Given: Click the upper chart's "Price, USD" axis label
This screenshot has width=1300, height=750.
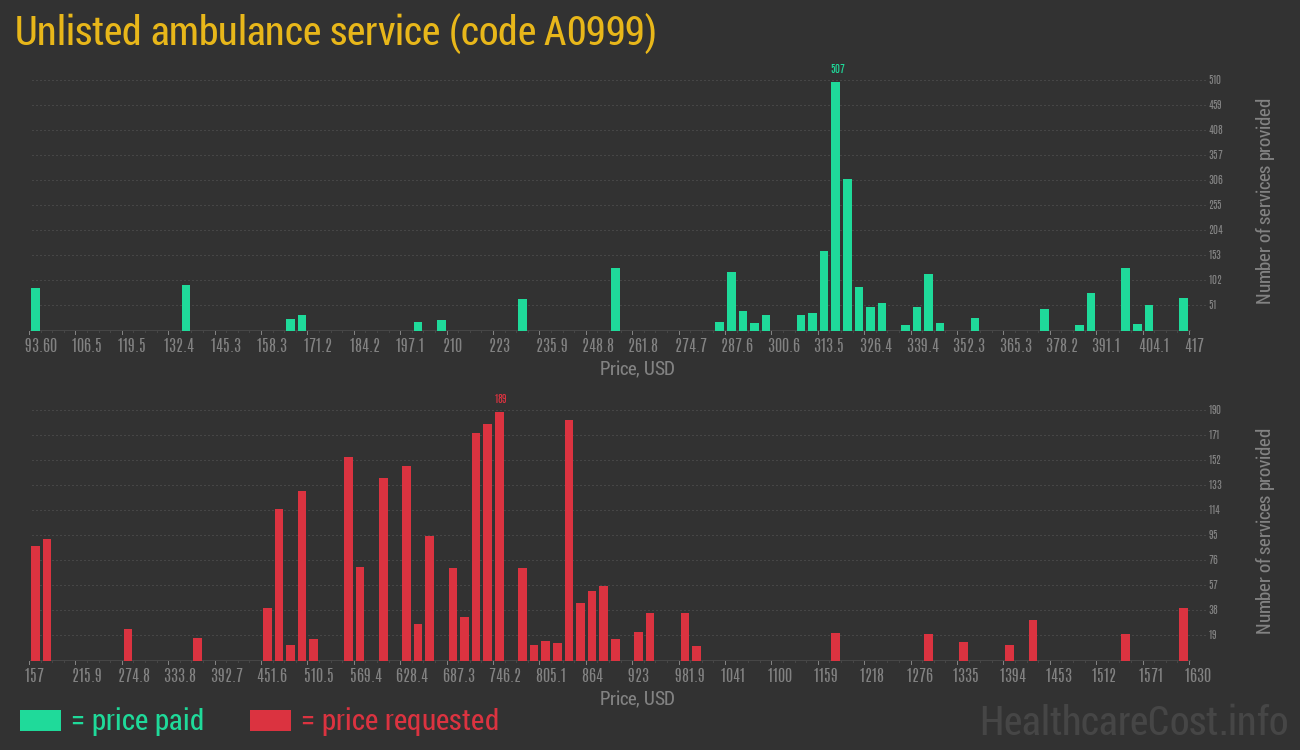Looking at the screenshot, I should point(637,369).
